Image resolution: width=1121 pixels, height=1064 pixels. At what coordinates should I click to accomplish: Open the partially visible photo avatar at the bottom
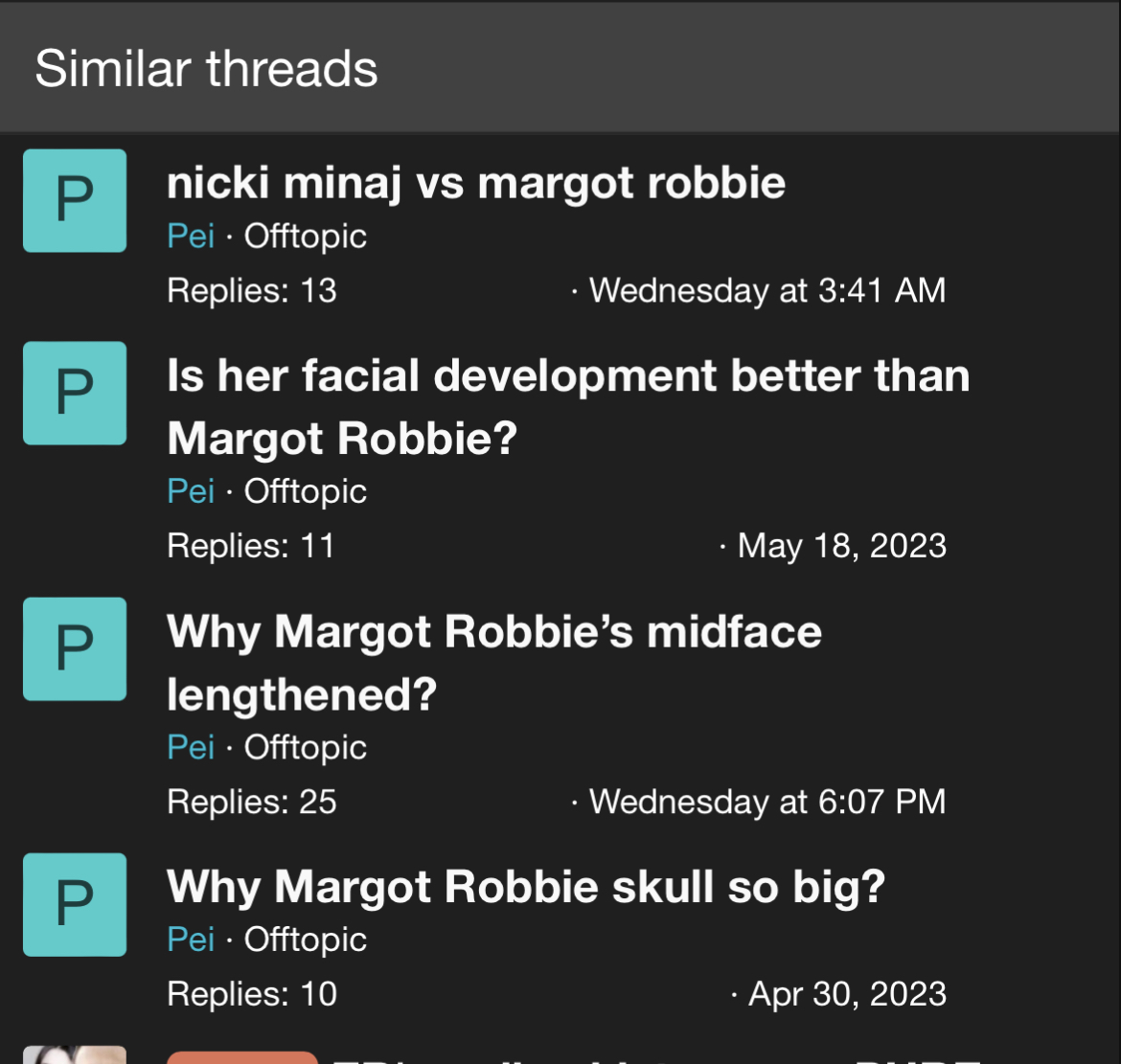click(x=75, y=1054)
